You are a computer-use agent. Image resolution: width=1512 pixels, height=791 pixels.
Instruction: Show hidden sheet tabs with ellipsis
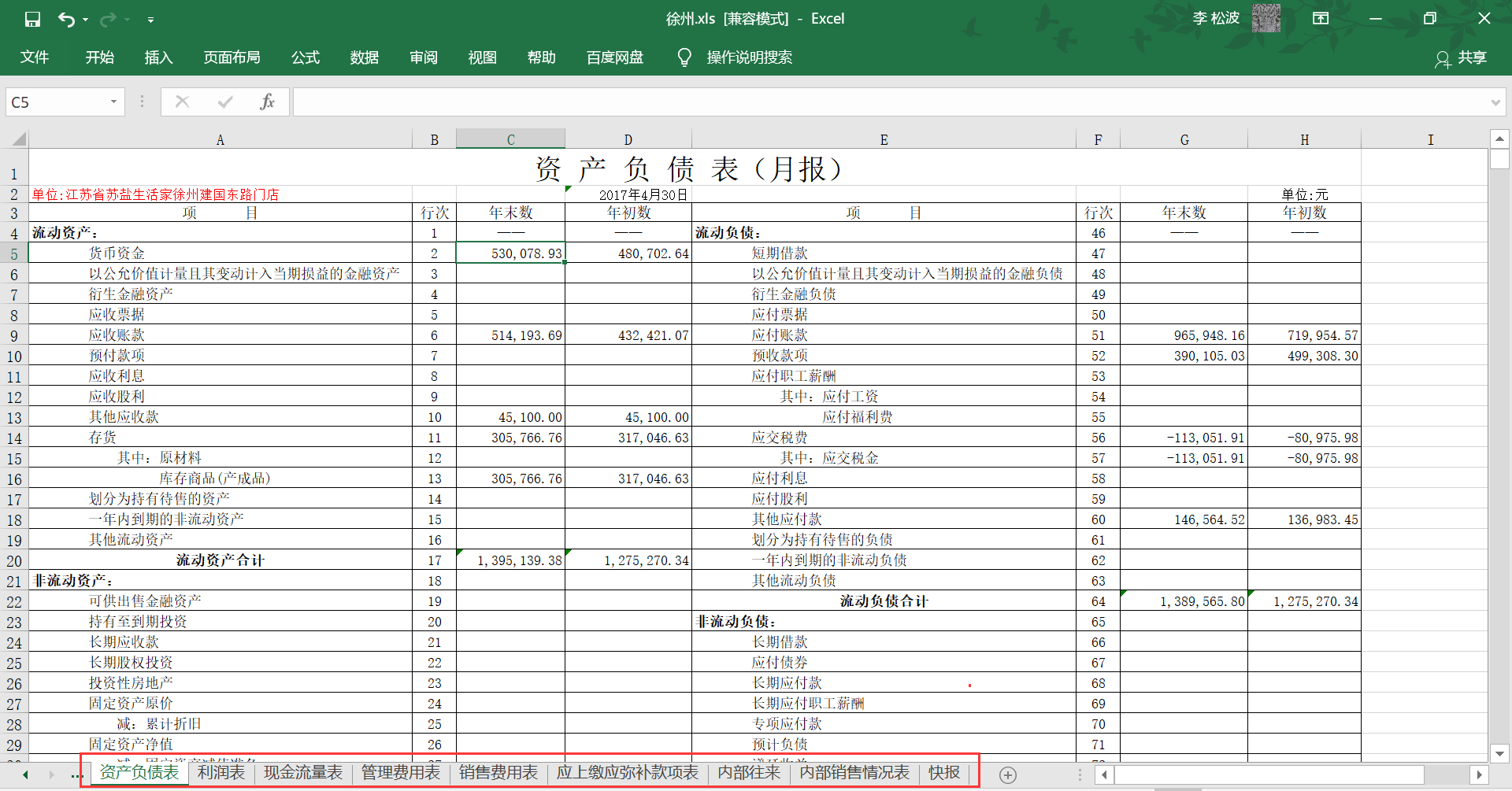[76, 775]
